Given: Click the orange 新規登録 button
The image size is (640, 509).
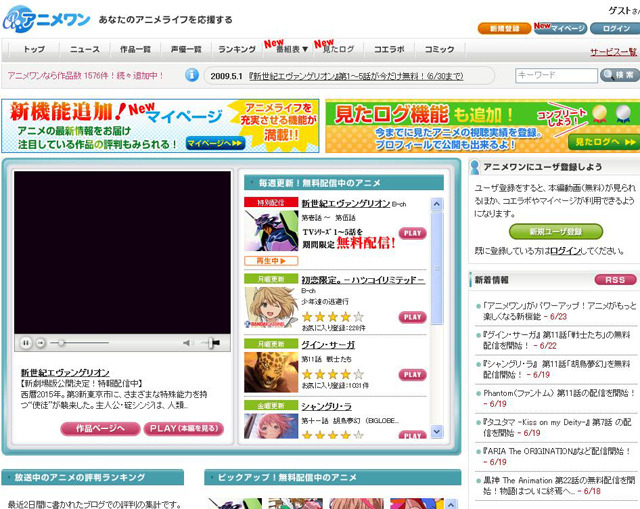Looking at the screenshot, I should 504,28.
